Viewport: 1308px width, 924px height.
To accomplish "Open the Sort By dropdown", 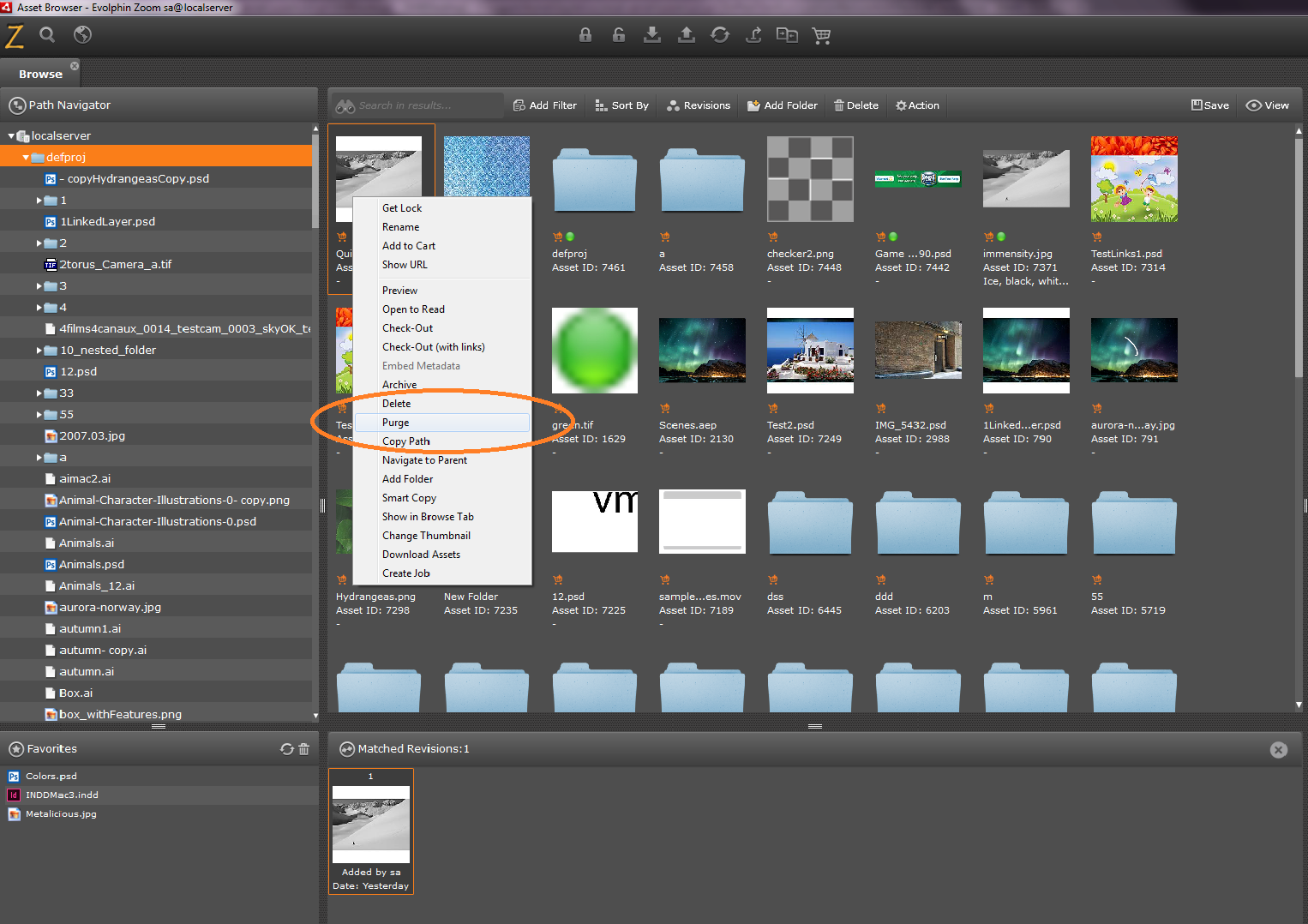I will point(621,105).
